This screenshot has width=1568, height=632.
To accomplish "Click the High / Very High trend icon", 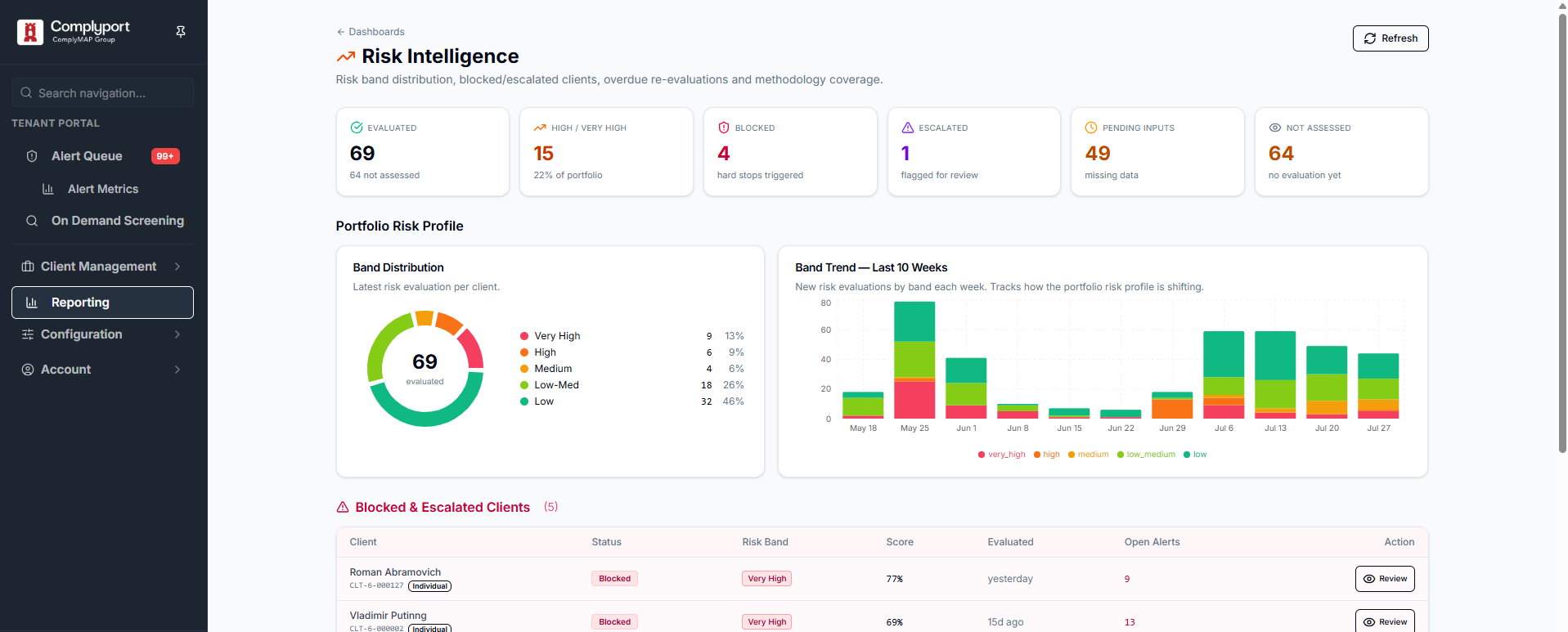I will (x=540, y=128).
